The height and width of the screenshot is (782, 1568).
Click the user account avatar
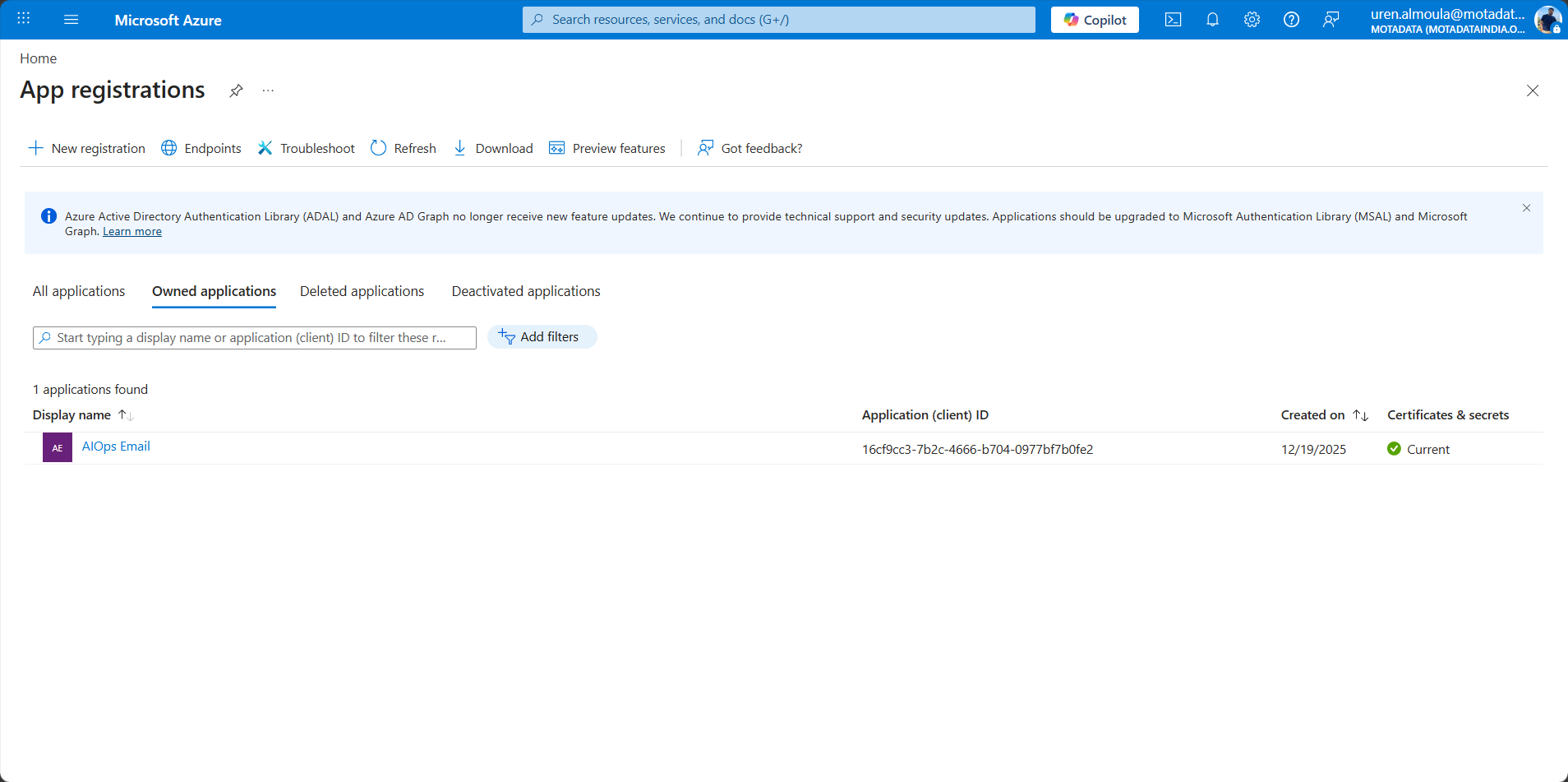coord(1548,20)
